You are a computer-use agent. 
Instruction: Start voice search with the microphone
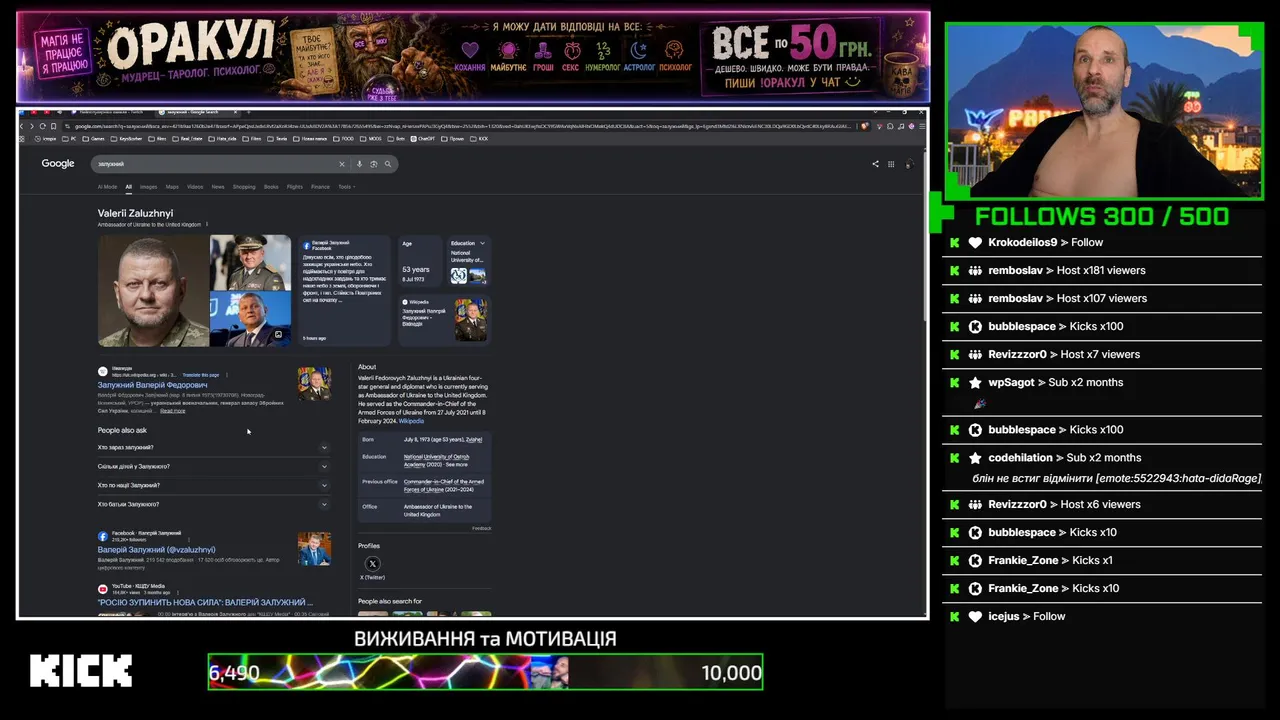click(359, 164)
